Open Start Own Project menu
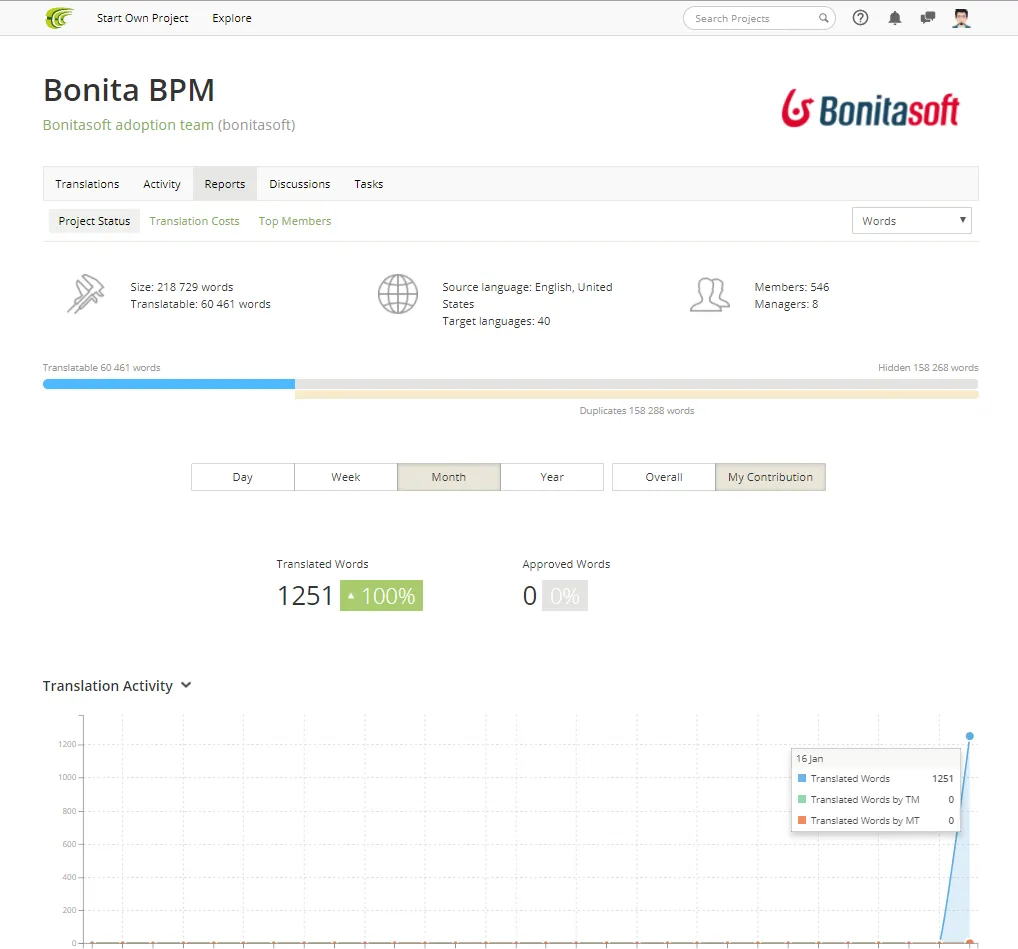 [143, 18]
